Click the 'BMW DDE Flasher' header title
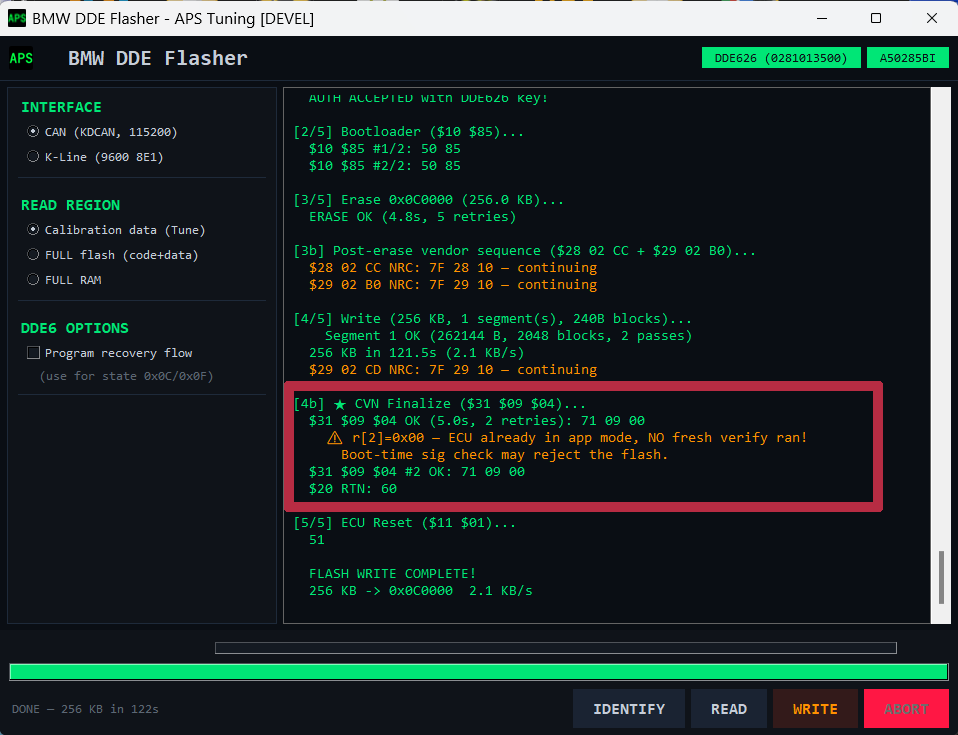The height and width of the screenshot is (735, 958). click(158, 58)
